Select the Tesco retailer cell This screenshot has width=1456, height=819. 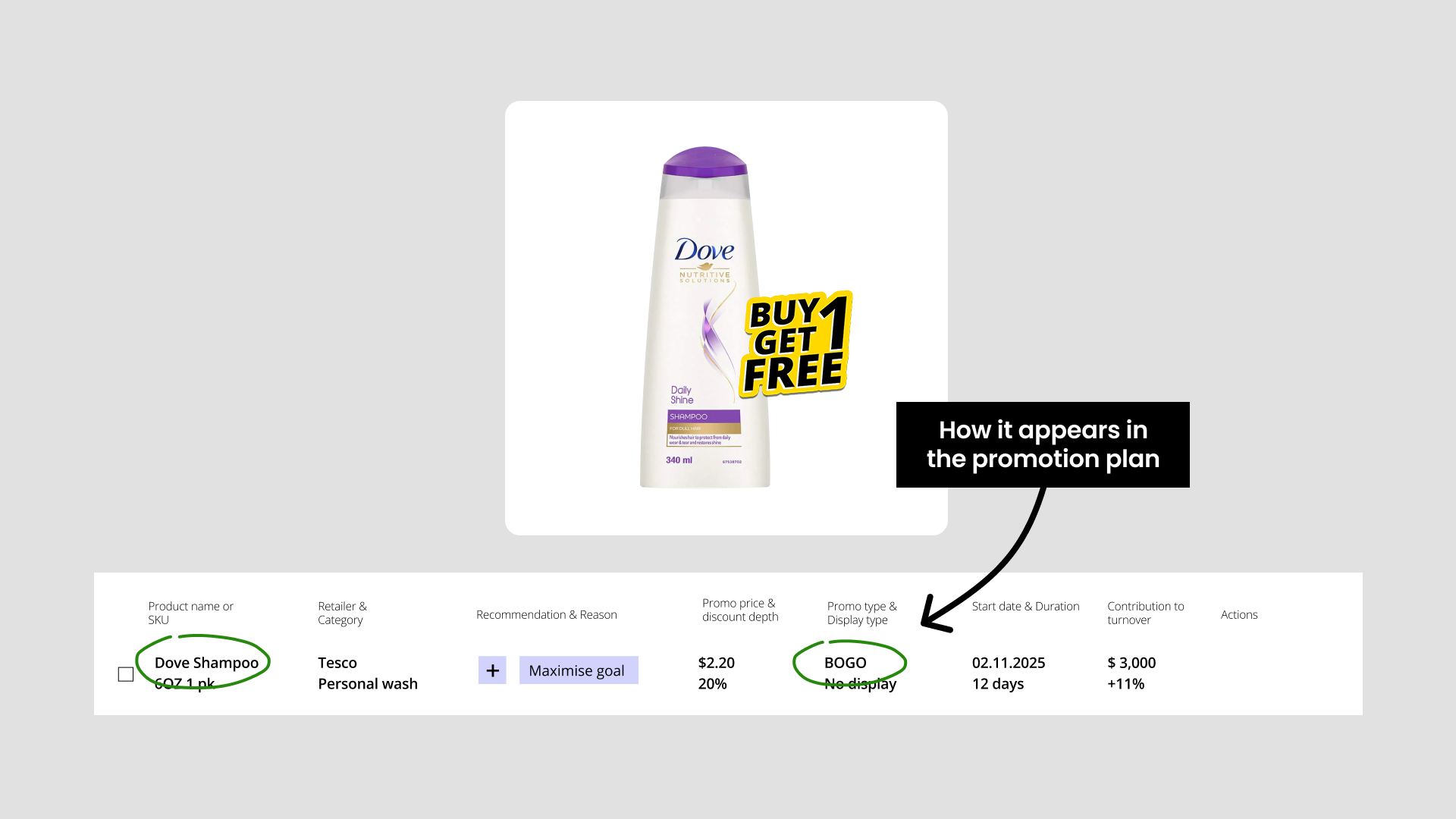pyautogui.click(x=337, y=663)
